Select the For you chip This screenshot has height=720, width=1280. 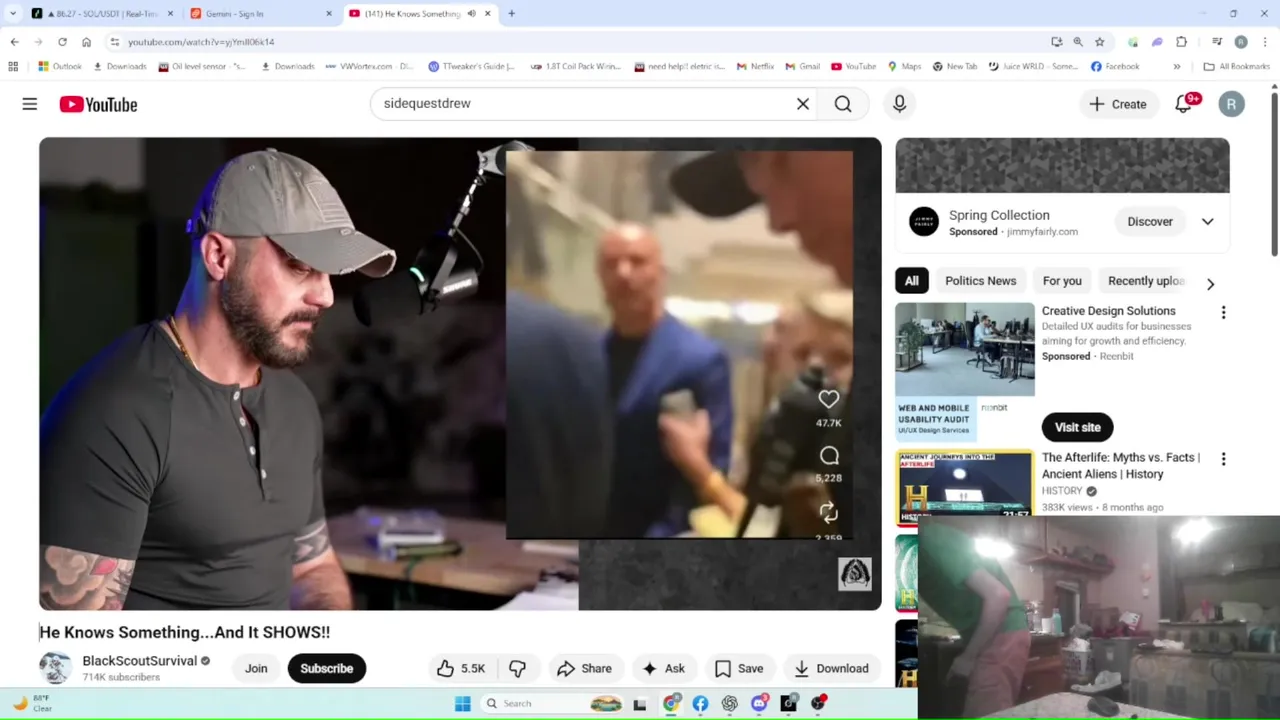(x=1062, y=281)
